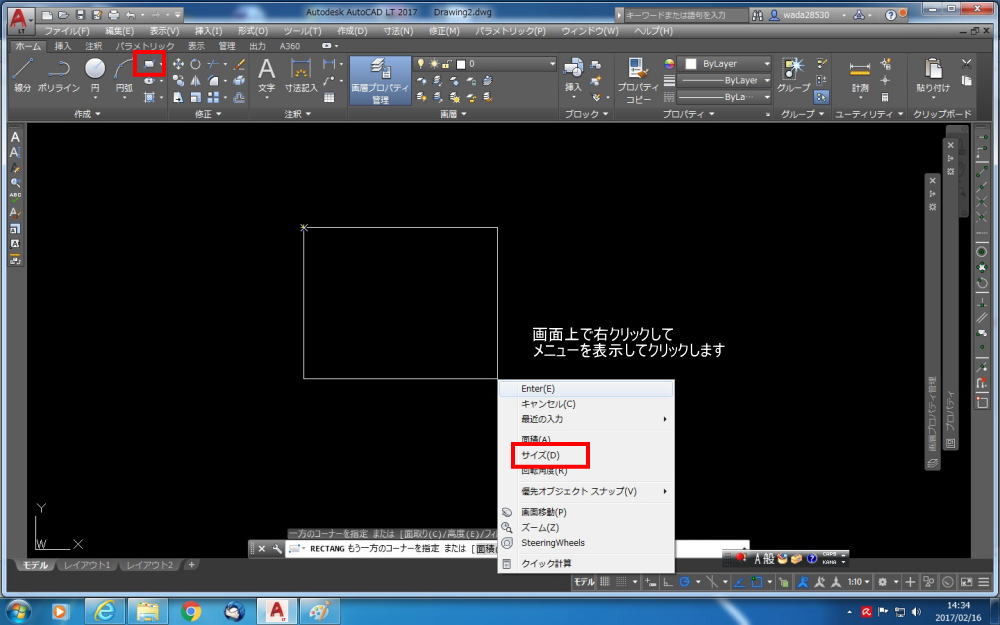Activate the Erase tool in the 修正 panel
The height and width of the screenshot is (625, 1000).
[240, 64]
